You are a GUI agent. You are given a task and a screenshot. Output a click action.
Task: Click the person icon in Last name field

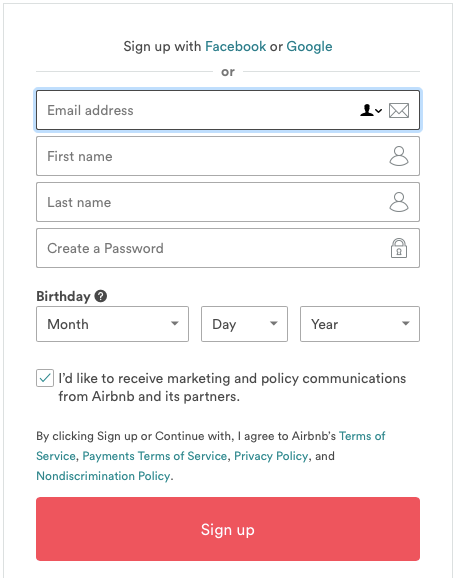pos(399,202)
